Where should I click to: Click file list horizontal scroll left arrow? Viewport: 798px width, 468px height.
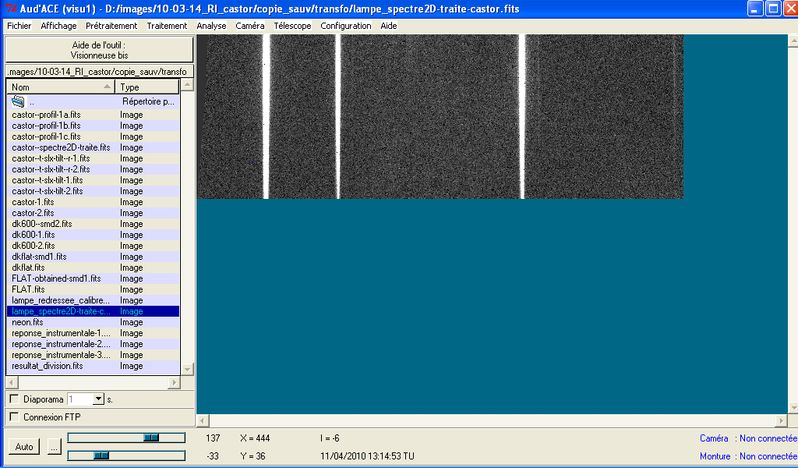click(x=11, y=382)
